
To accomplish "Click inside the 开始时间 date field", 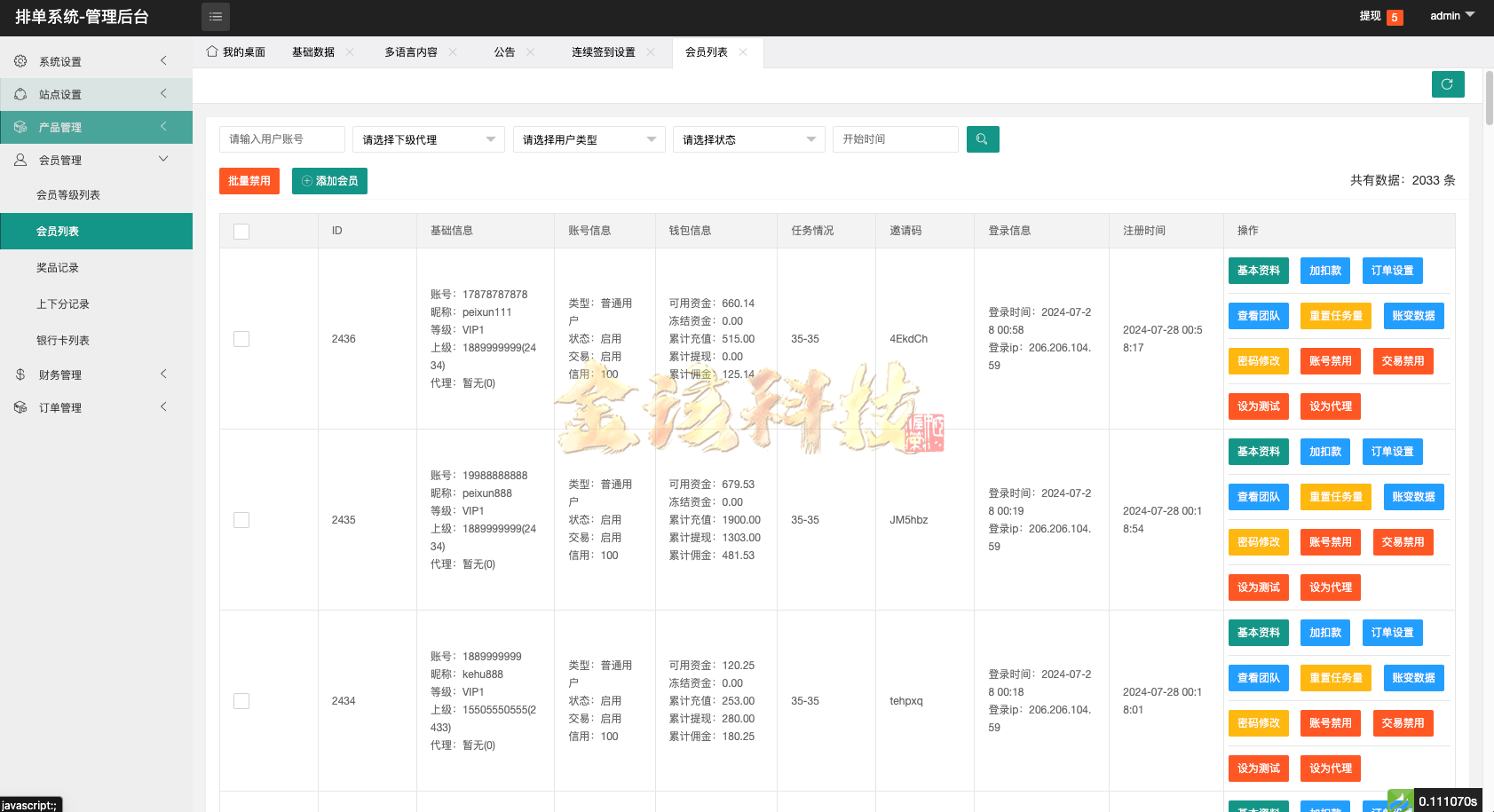I will click(x=895, y=138).
